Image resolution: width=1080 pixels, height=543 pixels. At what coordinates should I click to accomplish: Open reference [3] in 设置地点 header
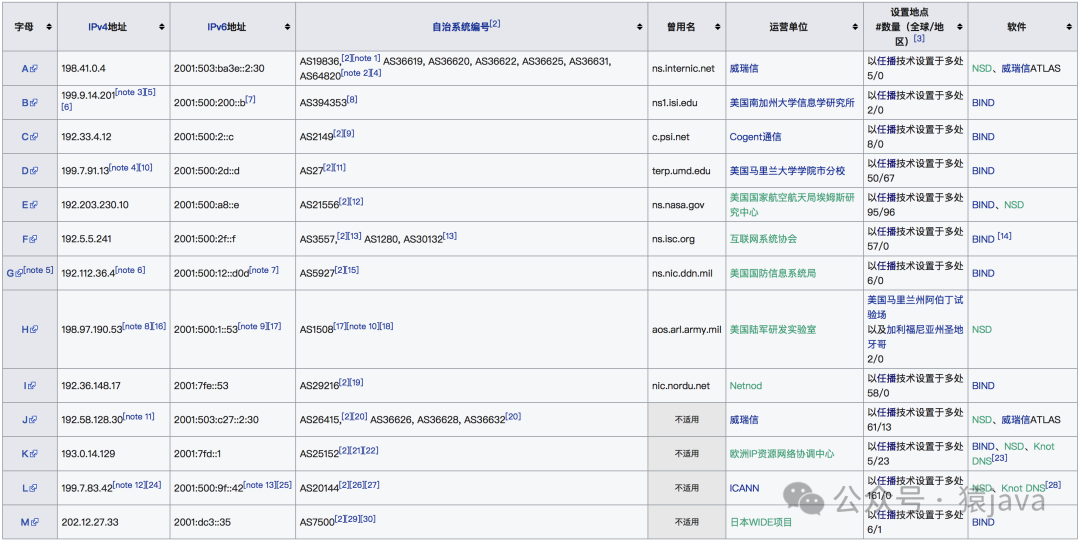click(918, 39)
